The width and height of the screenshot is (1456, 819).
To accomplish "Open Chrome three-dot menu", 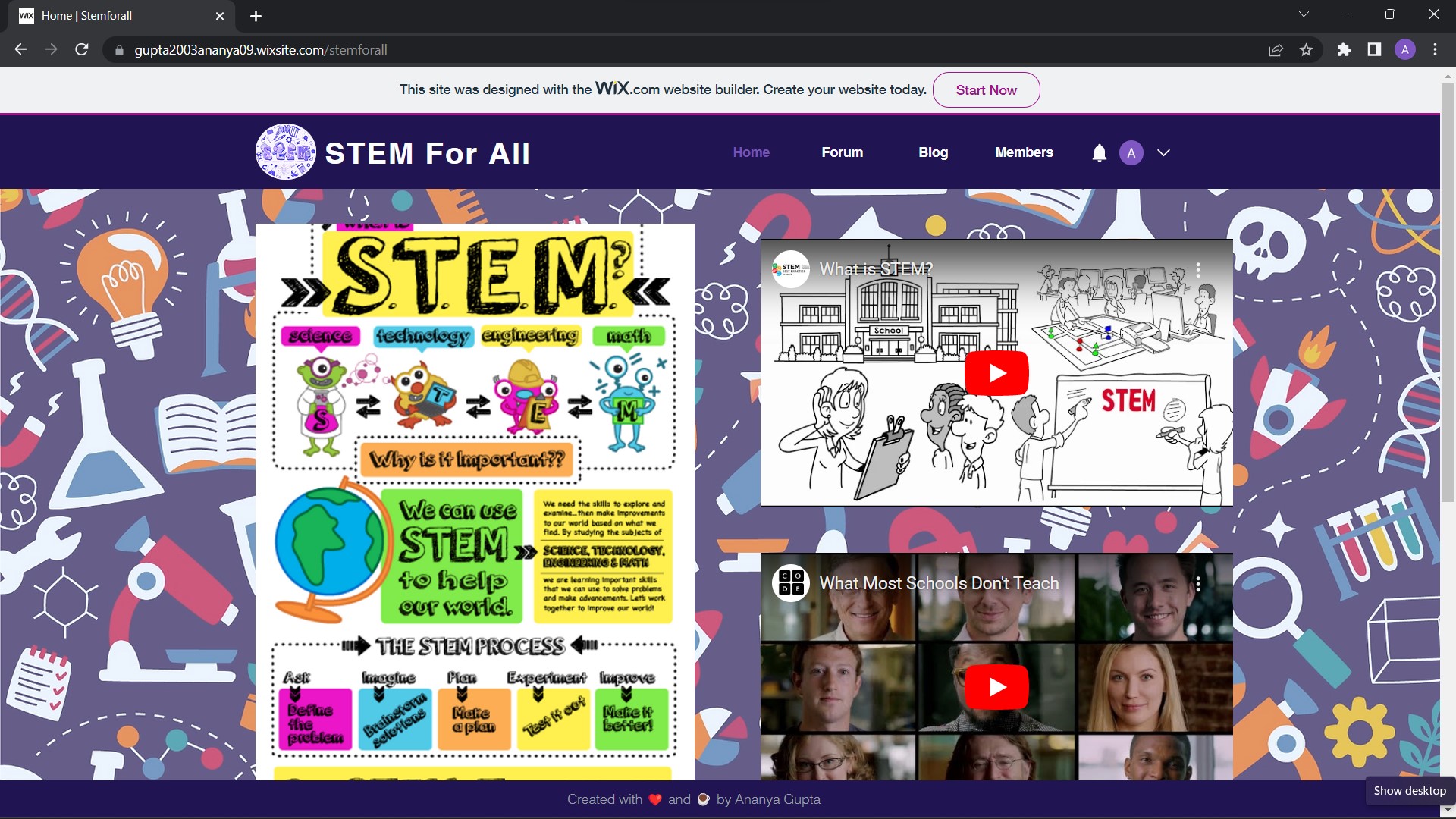I will click(1435, 50).
